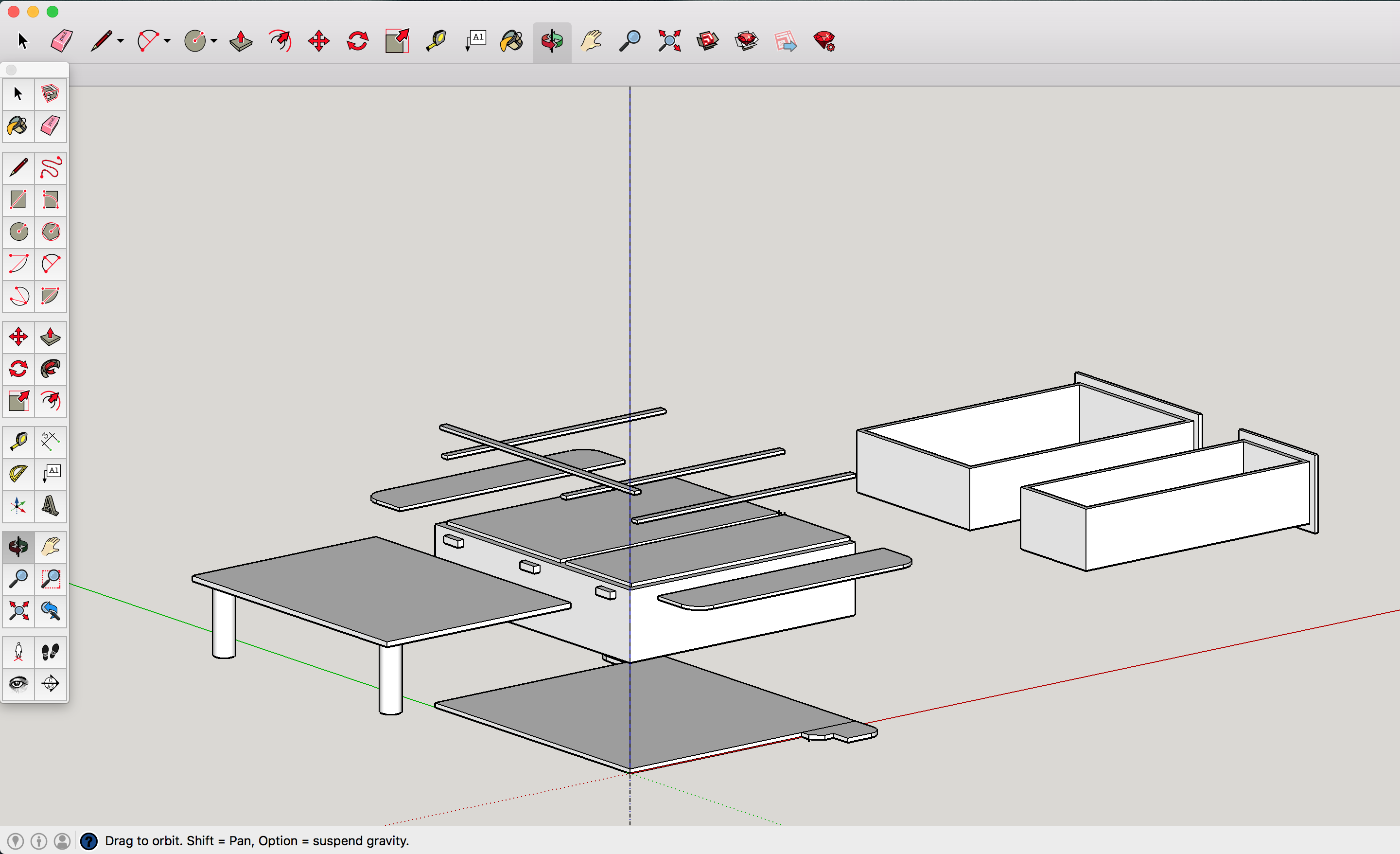Select the Pan hand tool in top toolbar
Image resolution: width=1400 pixels, height=854 pixels.
pyautogui.click(x=592, y=41)
